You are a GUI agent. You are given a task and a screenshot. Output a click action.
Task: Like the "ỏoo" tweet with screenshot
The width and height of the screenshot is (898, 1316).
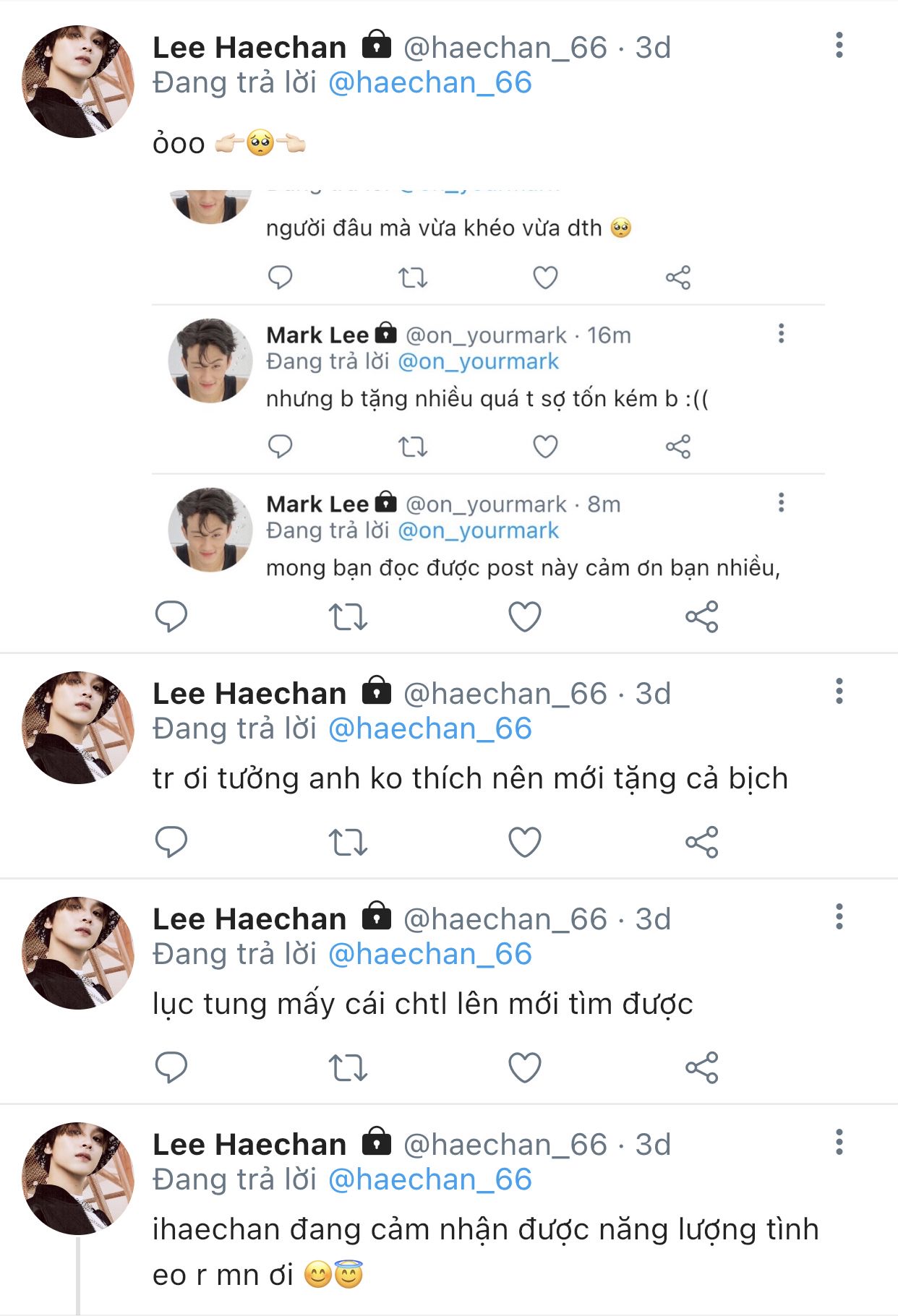pyautogui.click(x=525, y=616)
